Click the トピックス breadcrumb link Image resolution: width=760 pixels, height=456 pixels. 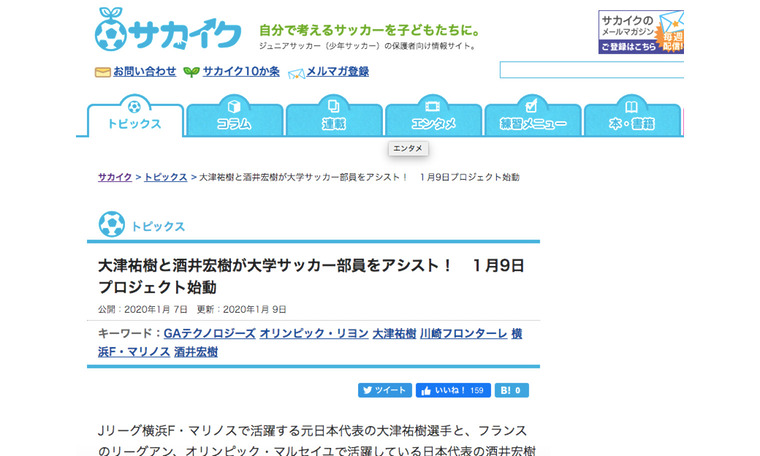(165, 177)
